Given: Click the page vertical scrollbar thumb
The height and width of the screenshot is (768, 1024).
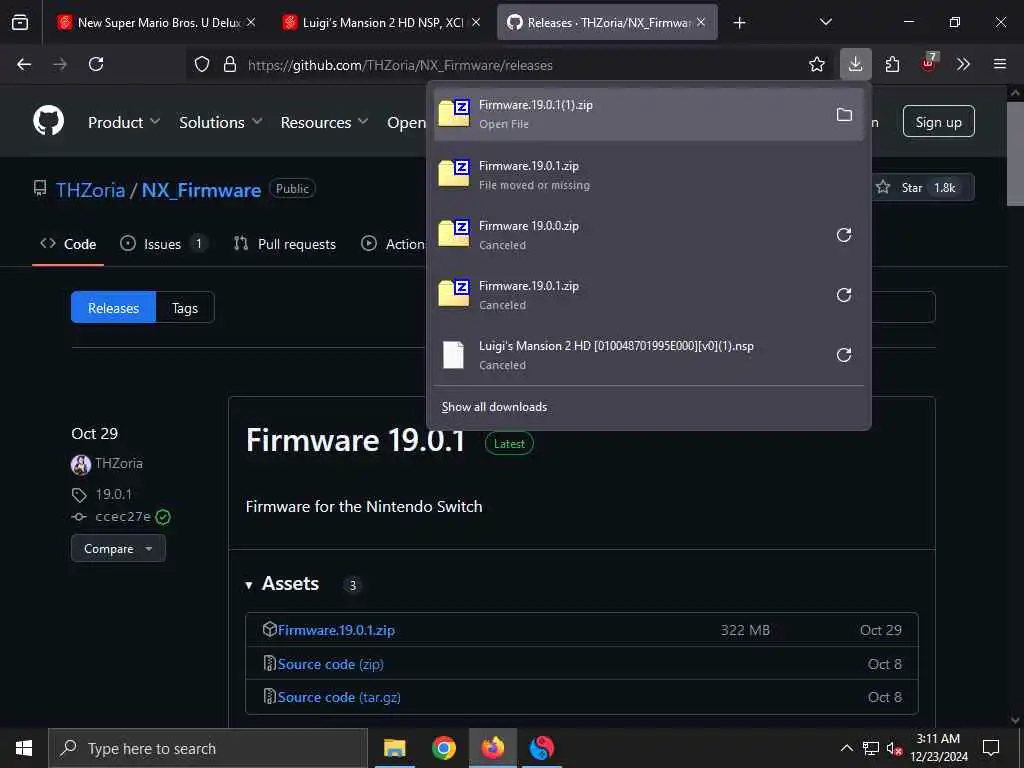Looking at the screenshot, I should pyautogui.click(x=1015, y=153).
